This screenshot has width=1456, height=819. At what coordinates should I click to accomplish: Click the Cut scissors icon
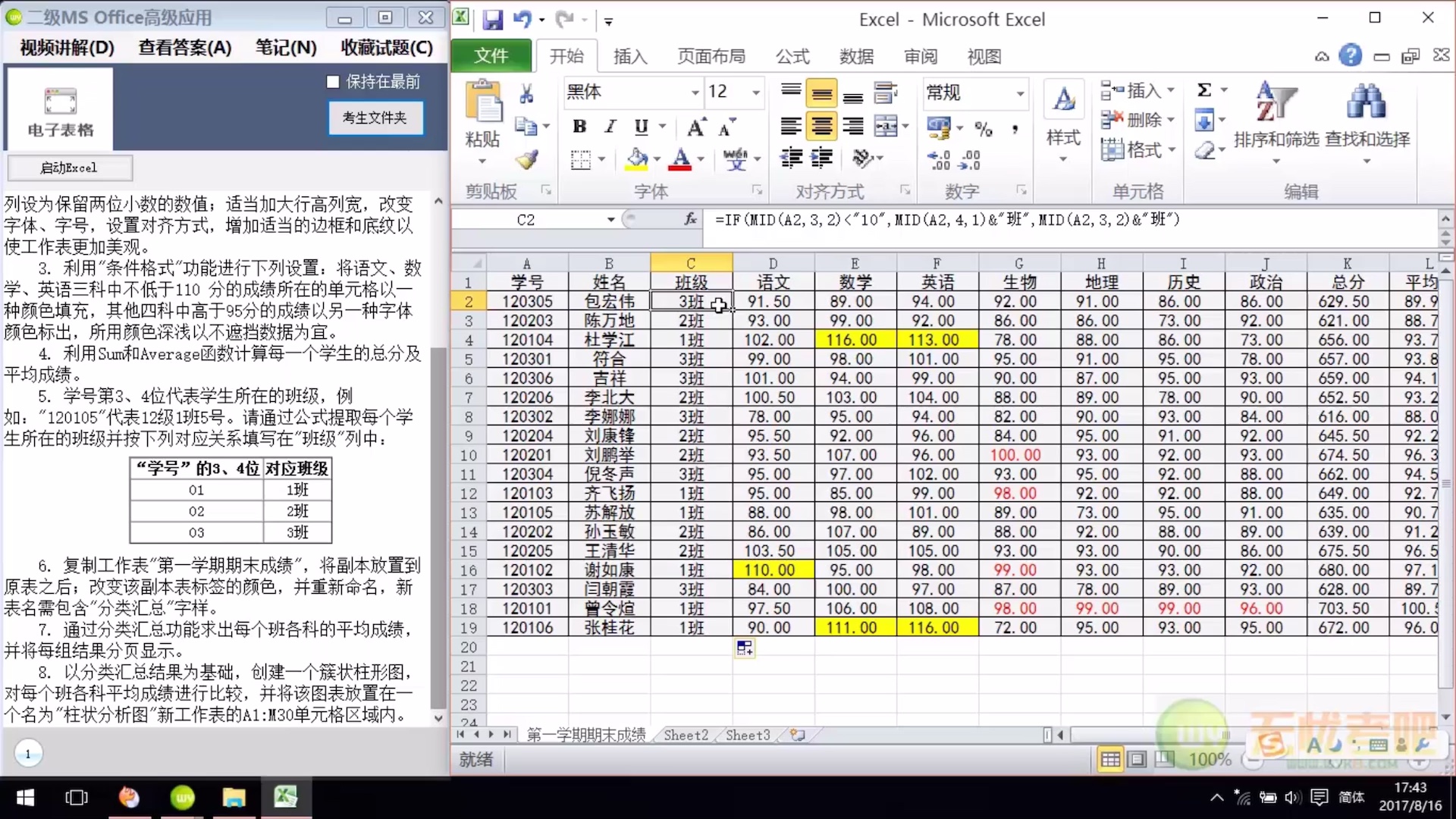(x=526, y=93)
